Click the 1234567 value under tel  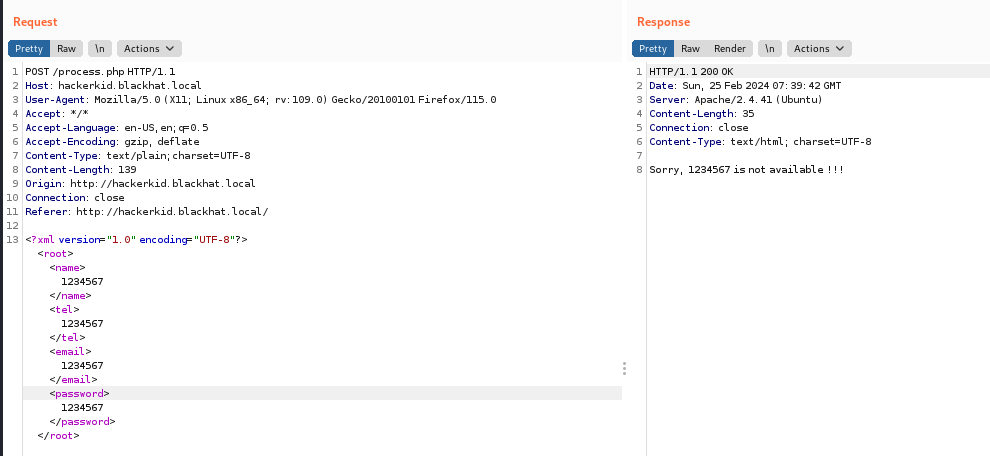coord(82,323)
